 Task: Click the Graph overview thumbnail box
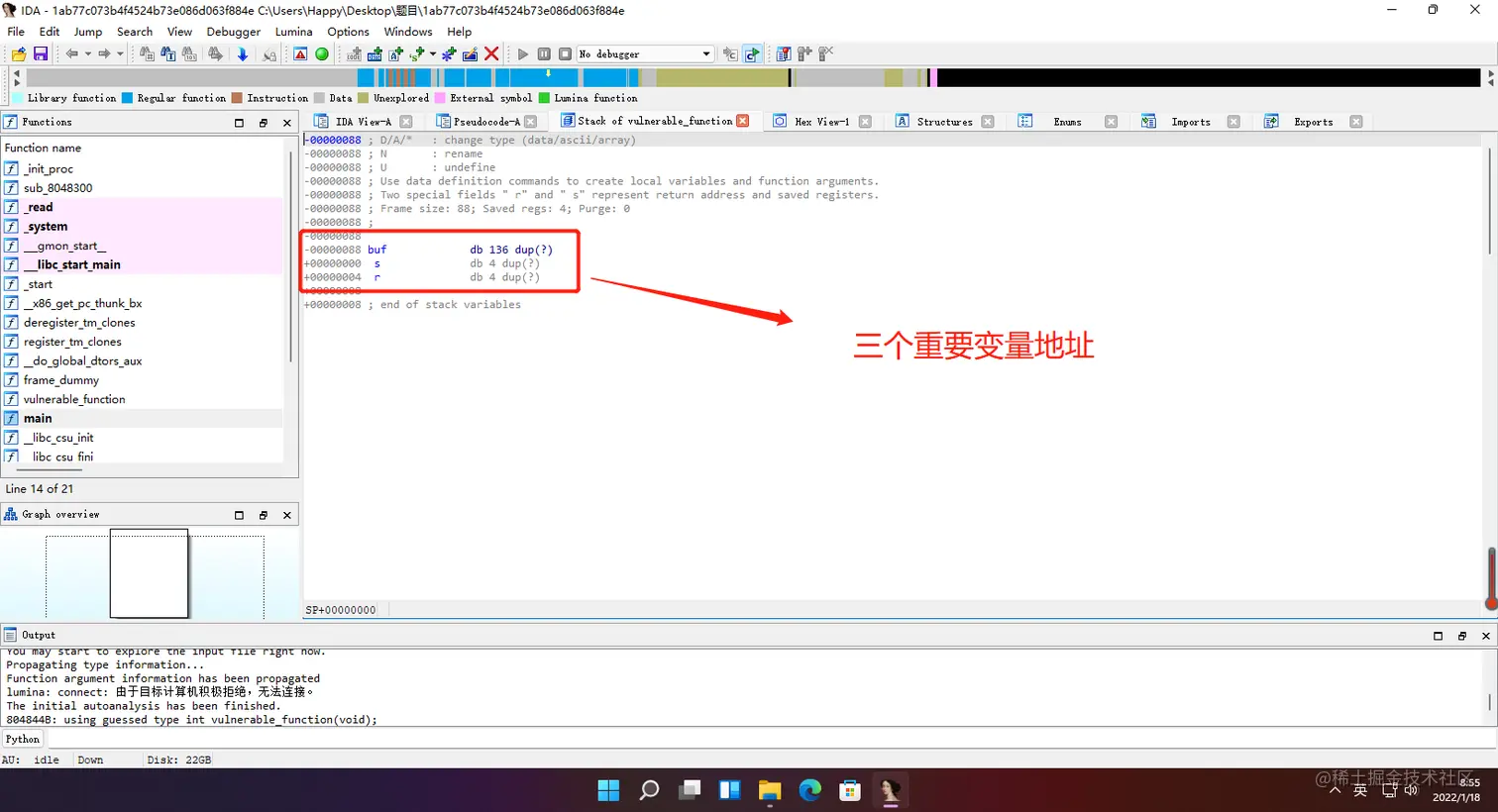point(149,573)
